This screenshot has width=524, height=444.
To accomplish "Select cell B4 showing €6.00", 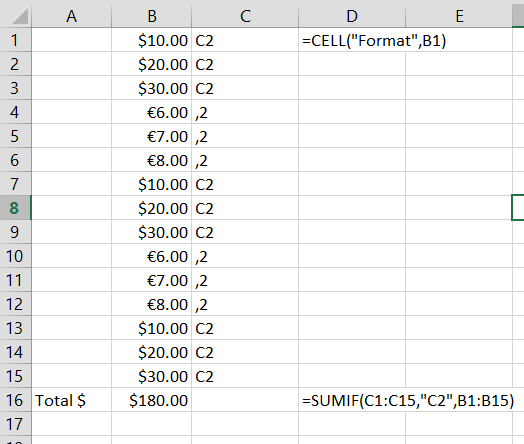I will (x=152, y=112).
